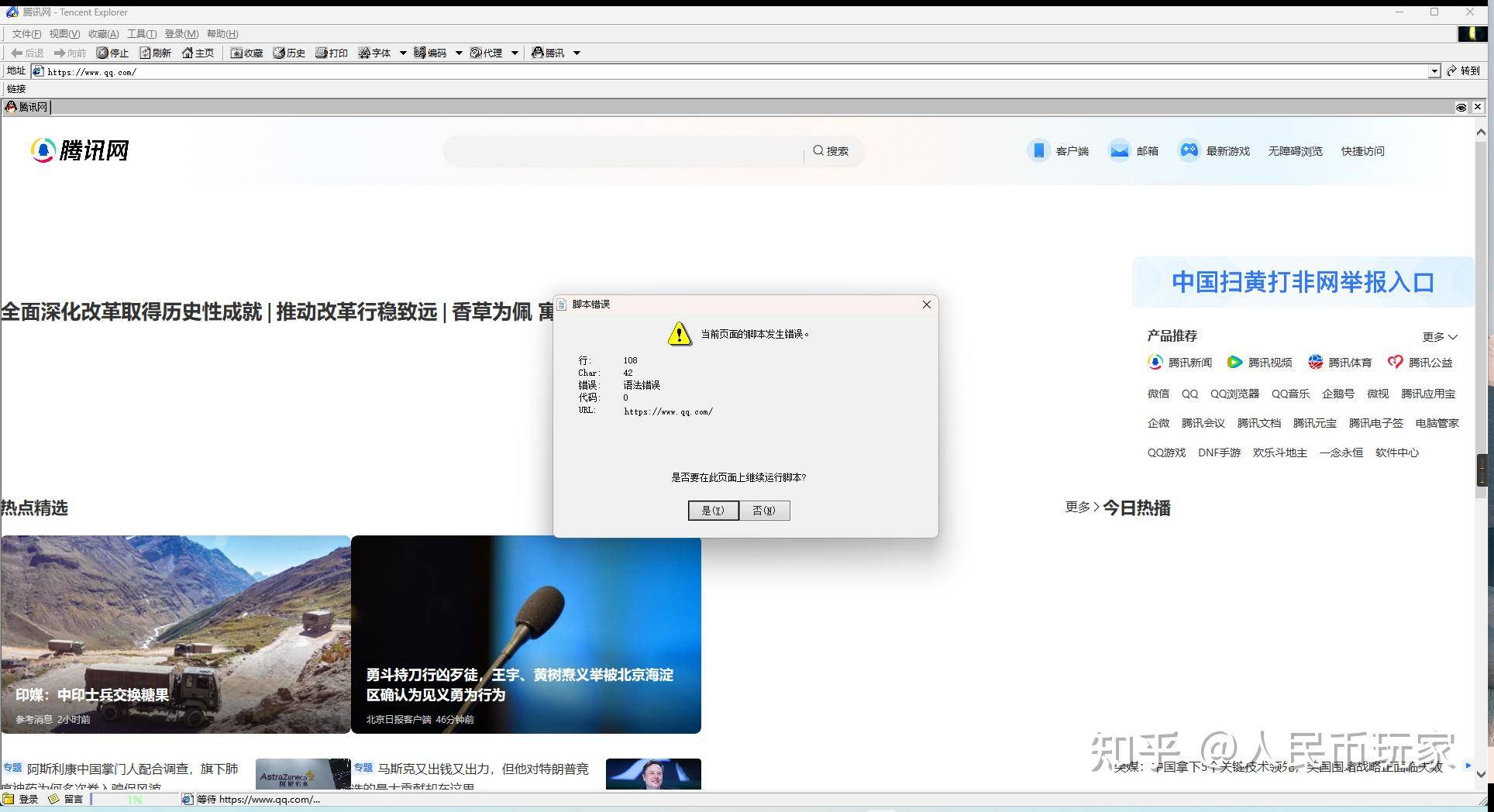Click the 编码 encoding toolbar icon
This screenshot has width=1494, height=812.
(430, 53)
